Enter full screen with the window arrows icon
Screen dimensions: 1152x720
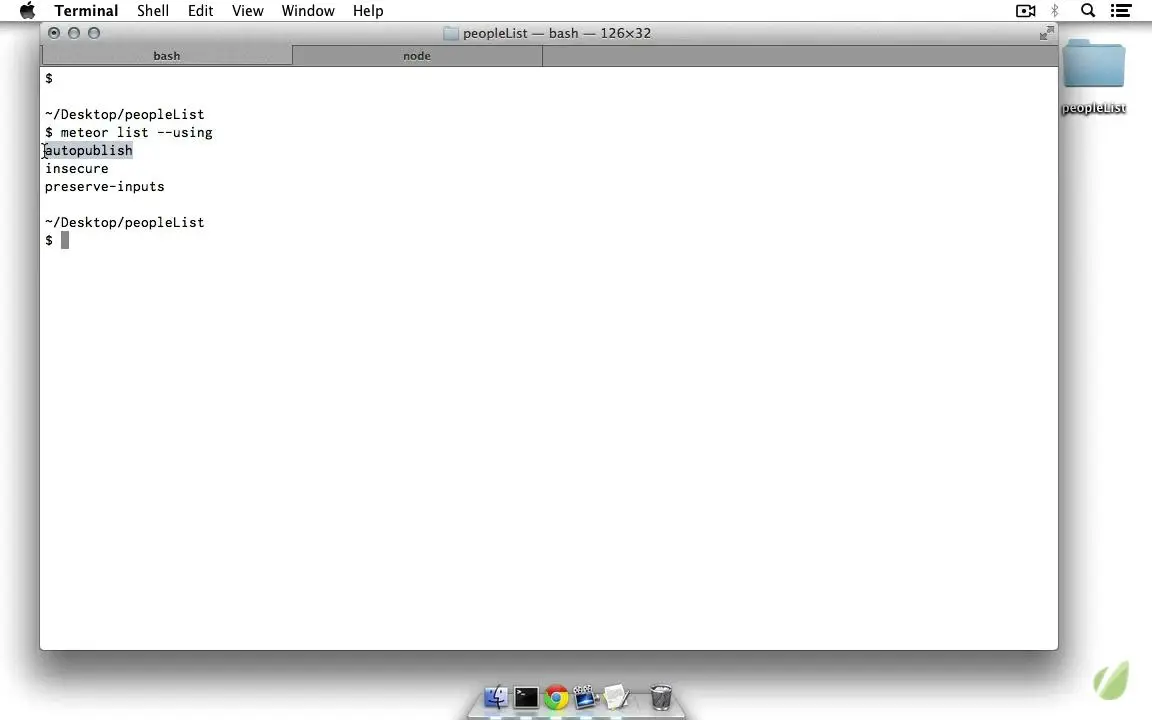click(x=1047, y=33)
